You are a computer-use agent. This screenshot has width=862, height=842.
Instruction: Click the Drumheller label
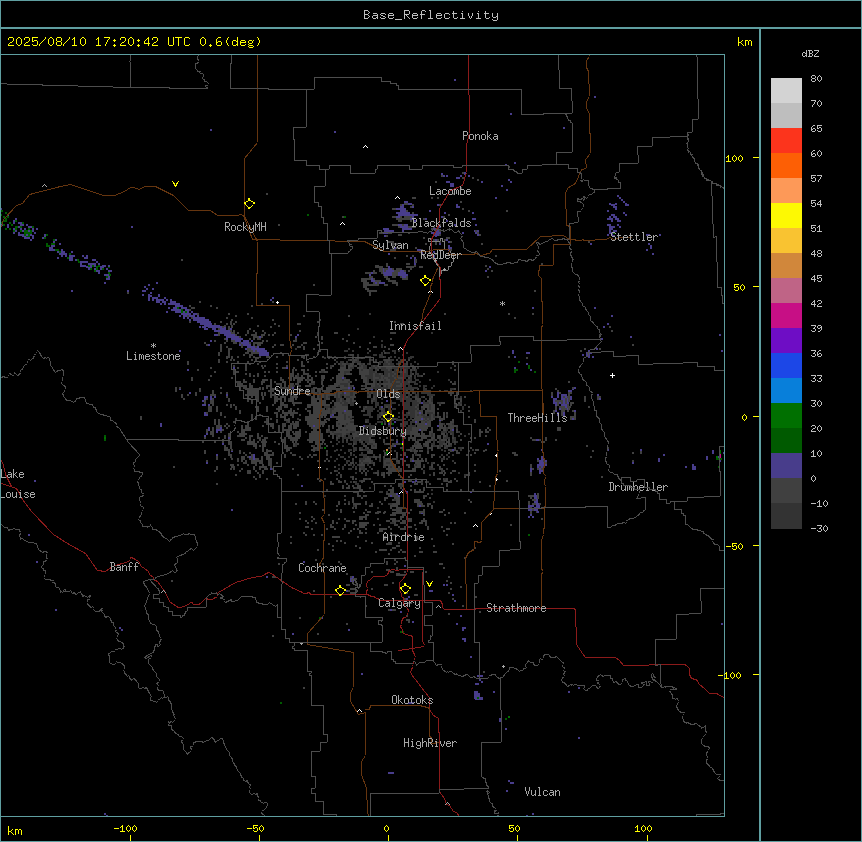point(638,487)
